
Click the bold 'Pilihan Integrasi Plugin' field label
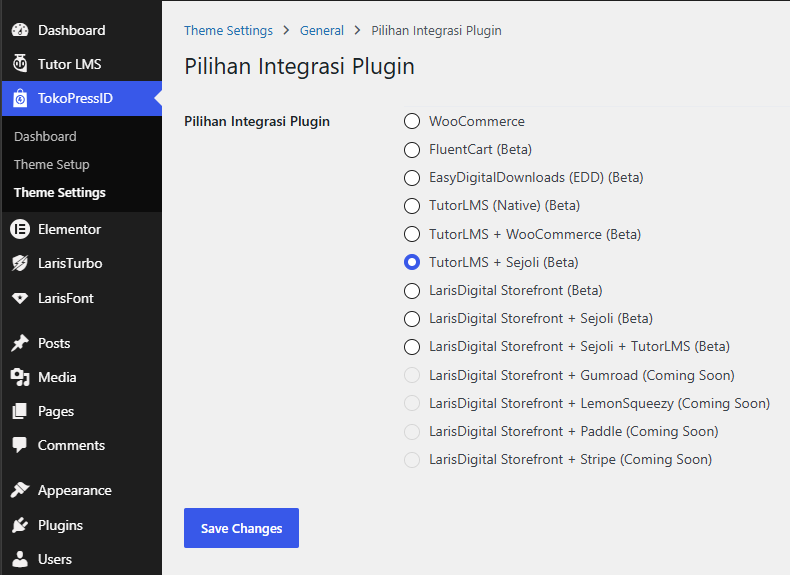tap(257, 122)
